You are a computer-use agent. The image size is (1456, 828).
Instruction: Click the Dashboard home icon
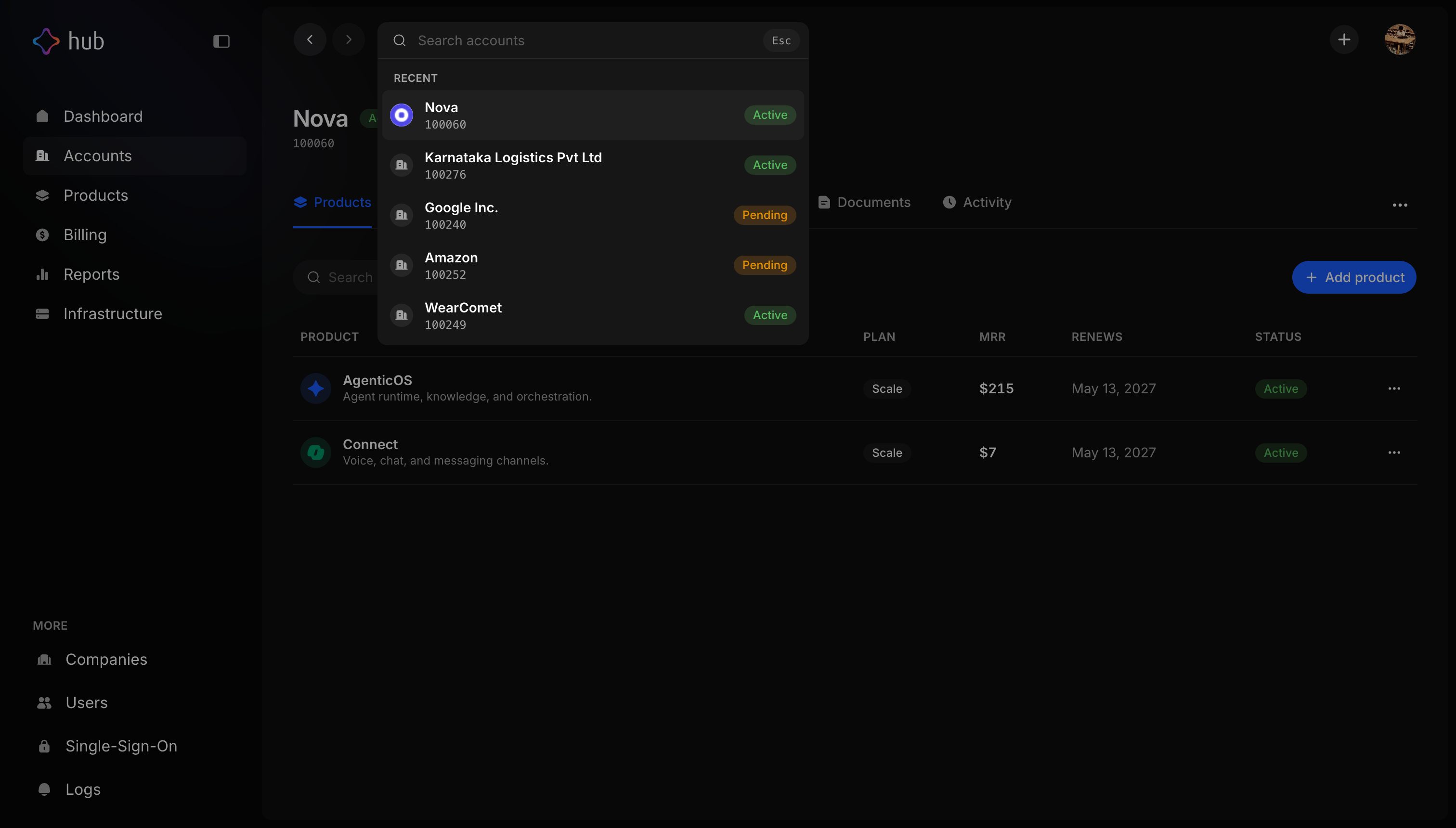(x=43, y=116)
